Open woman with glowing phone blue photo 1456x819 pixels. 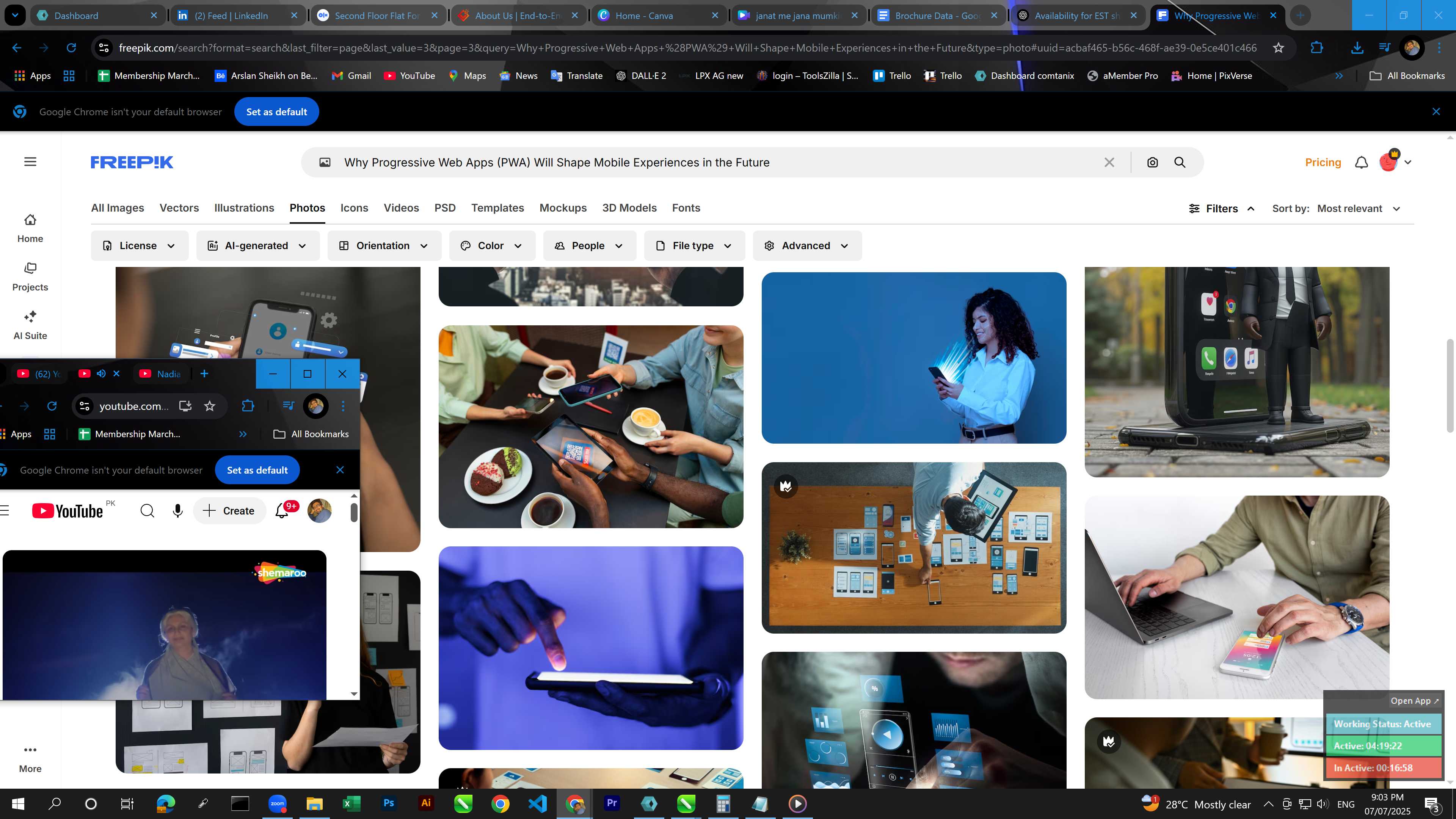913,358
